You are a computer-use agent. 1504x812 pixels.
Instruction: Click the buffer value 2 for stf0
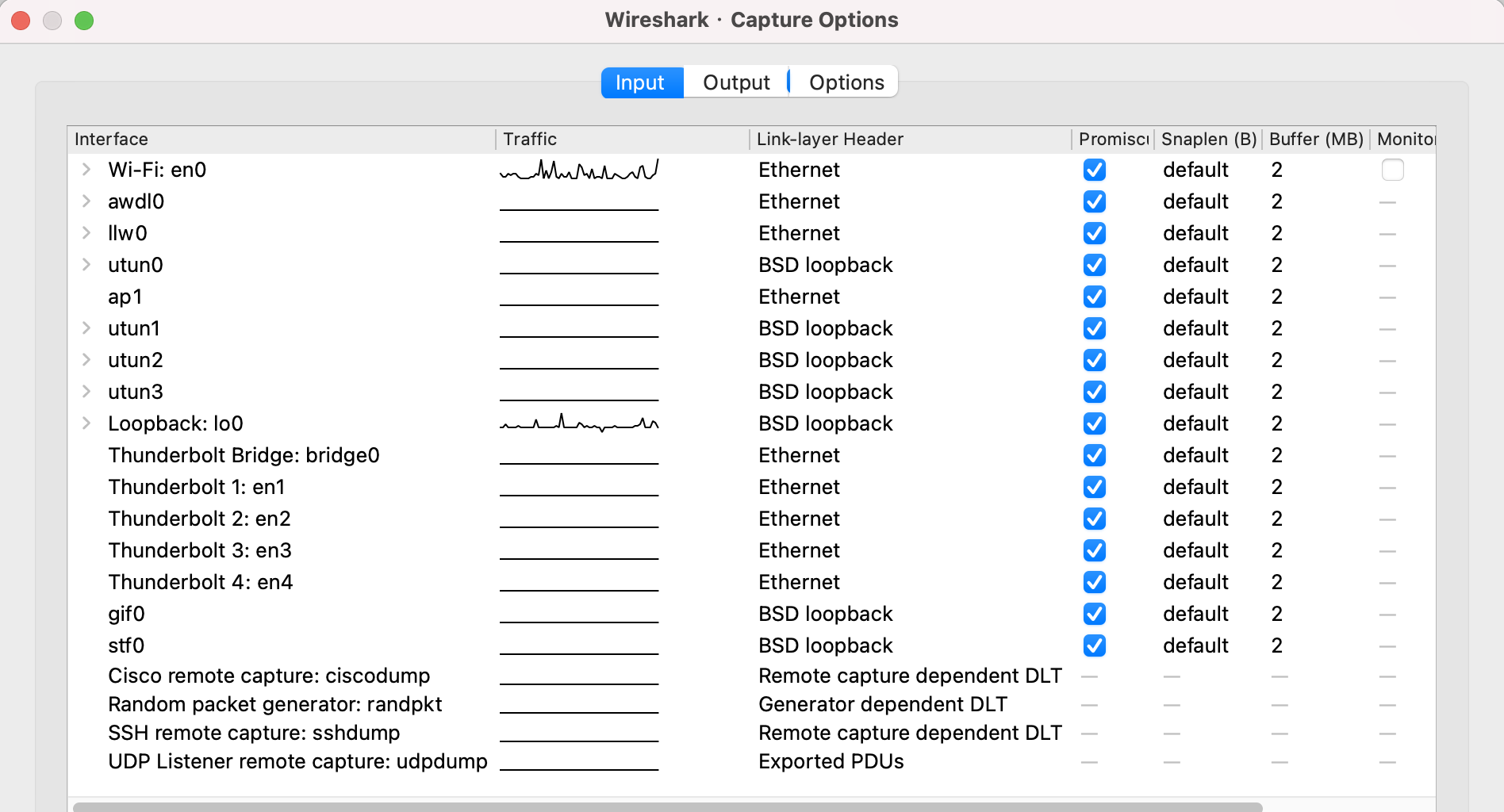(x=1276, y=645)
